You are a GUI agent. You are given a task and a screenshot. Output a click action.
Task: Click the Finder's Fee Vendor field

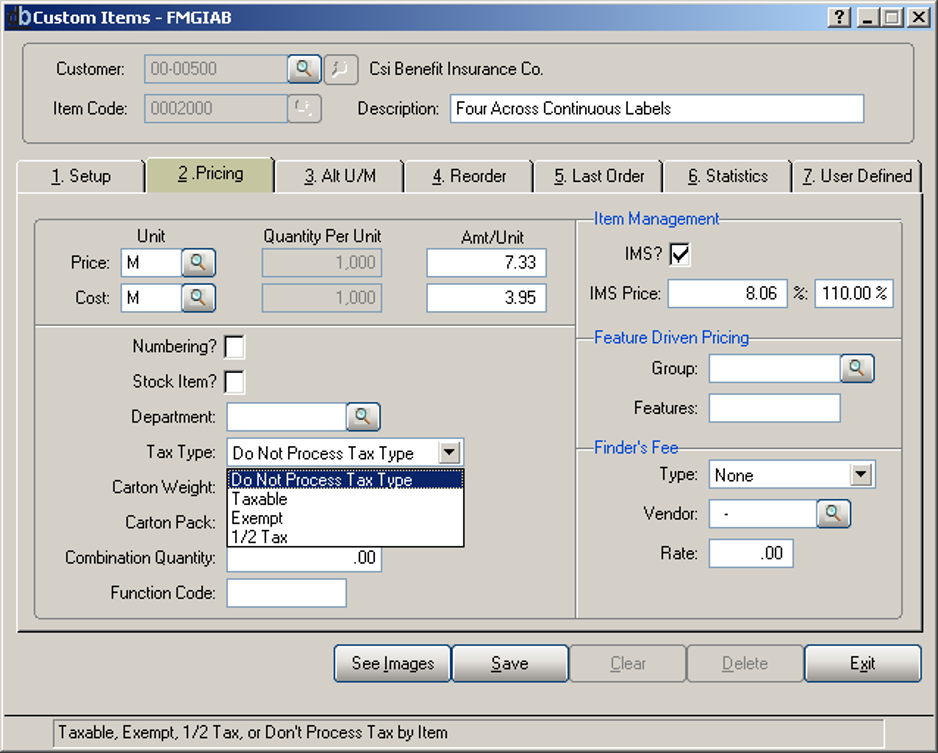pyautogui.click(x=763, y=514)
